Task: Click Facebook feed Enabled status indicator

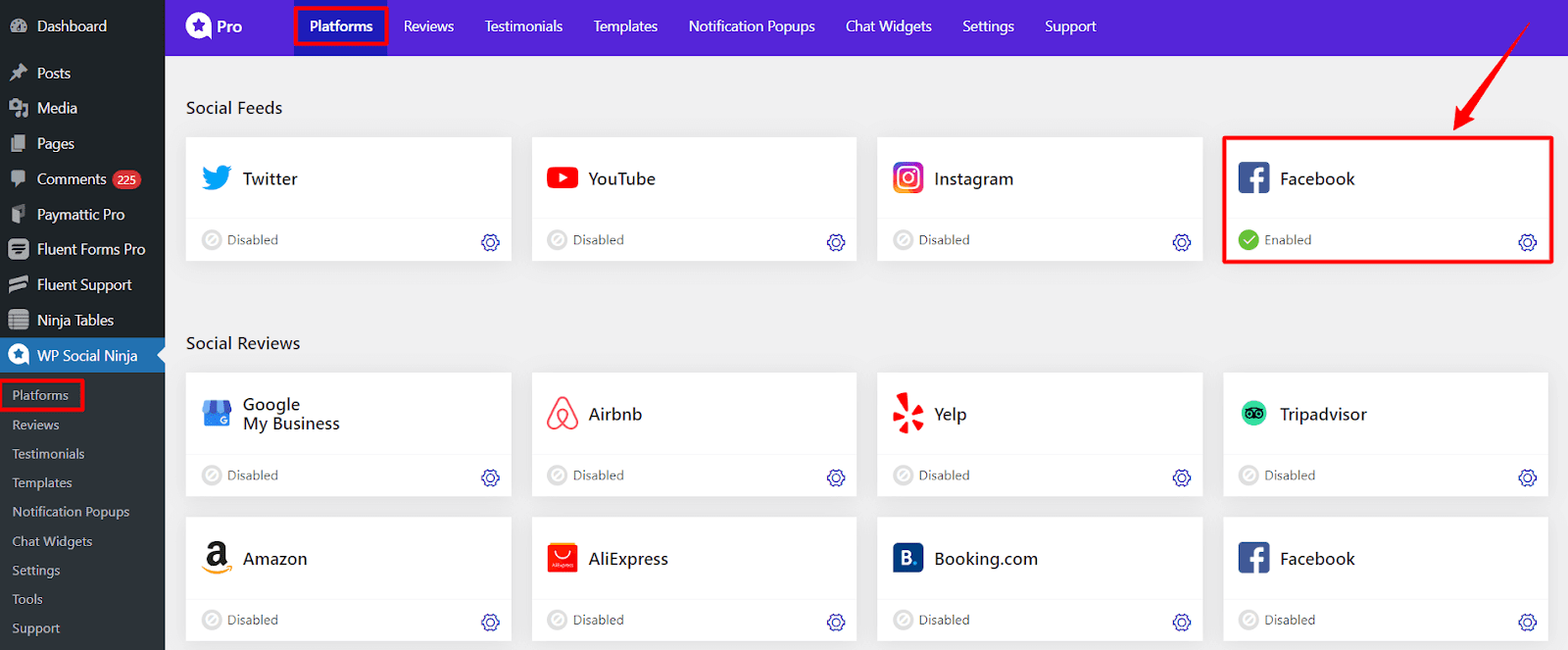Action: [x=1275, y=239]
